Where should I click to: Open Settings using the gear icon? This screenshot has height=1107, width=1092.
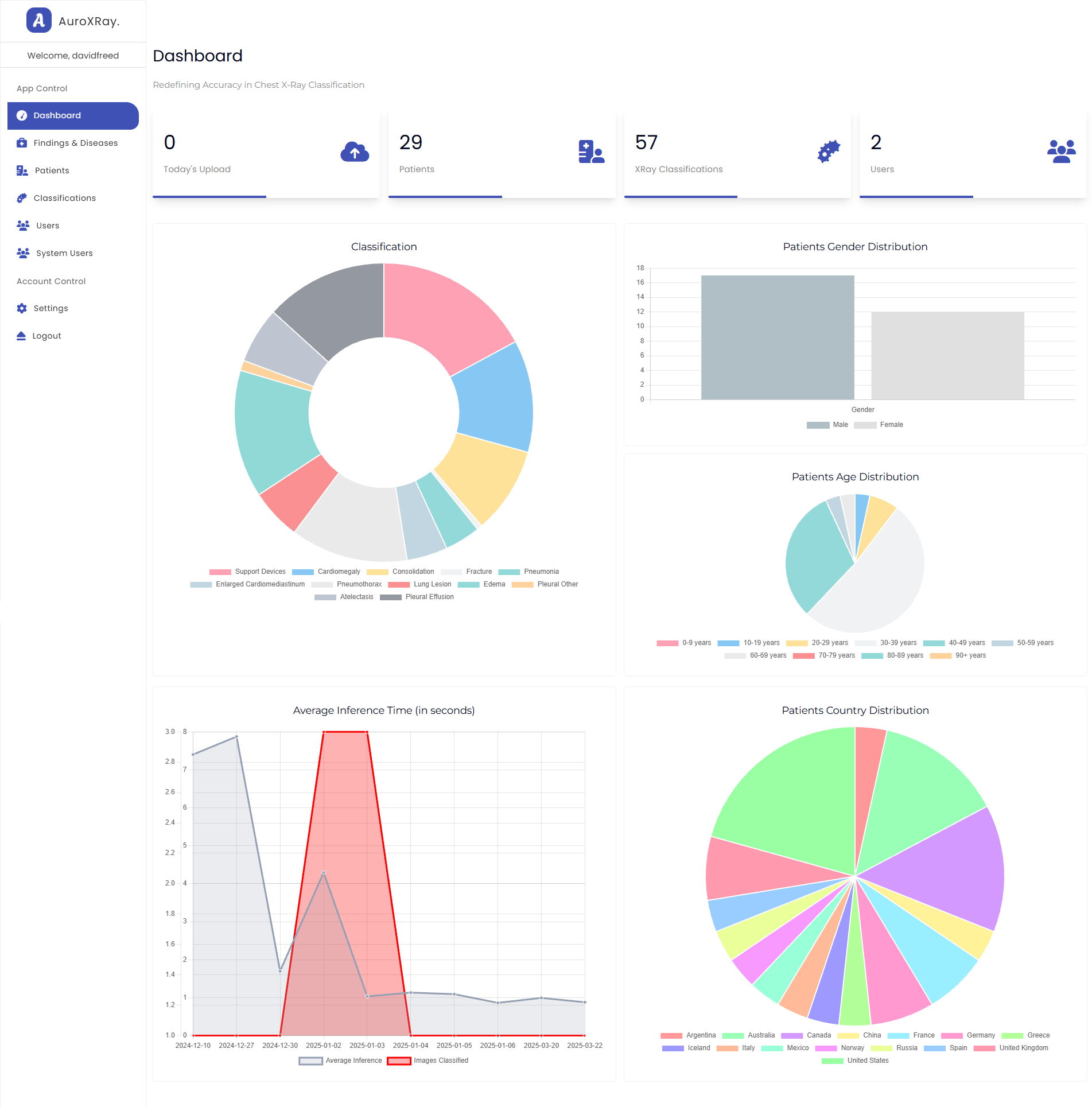point(22,308)
